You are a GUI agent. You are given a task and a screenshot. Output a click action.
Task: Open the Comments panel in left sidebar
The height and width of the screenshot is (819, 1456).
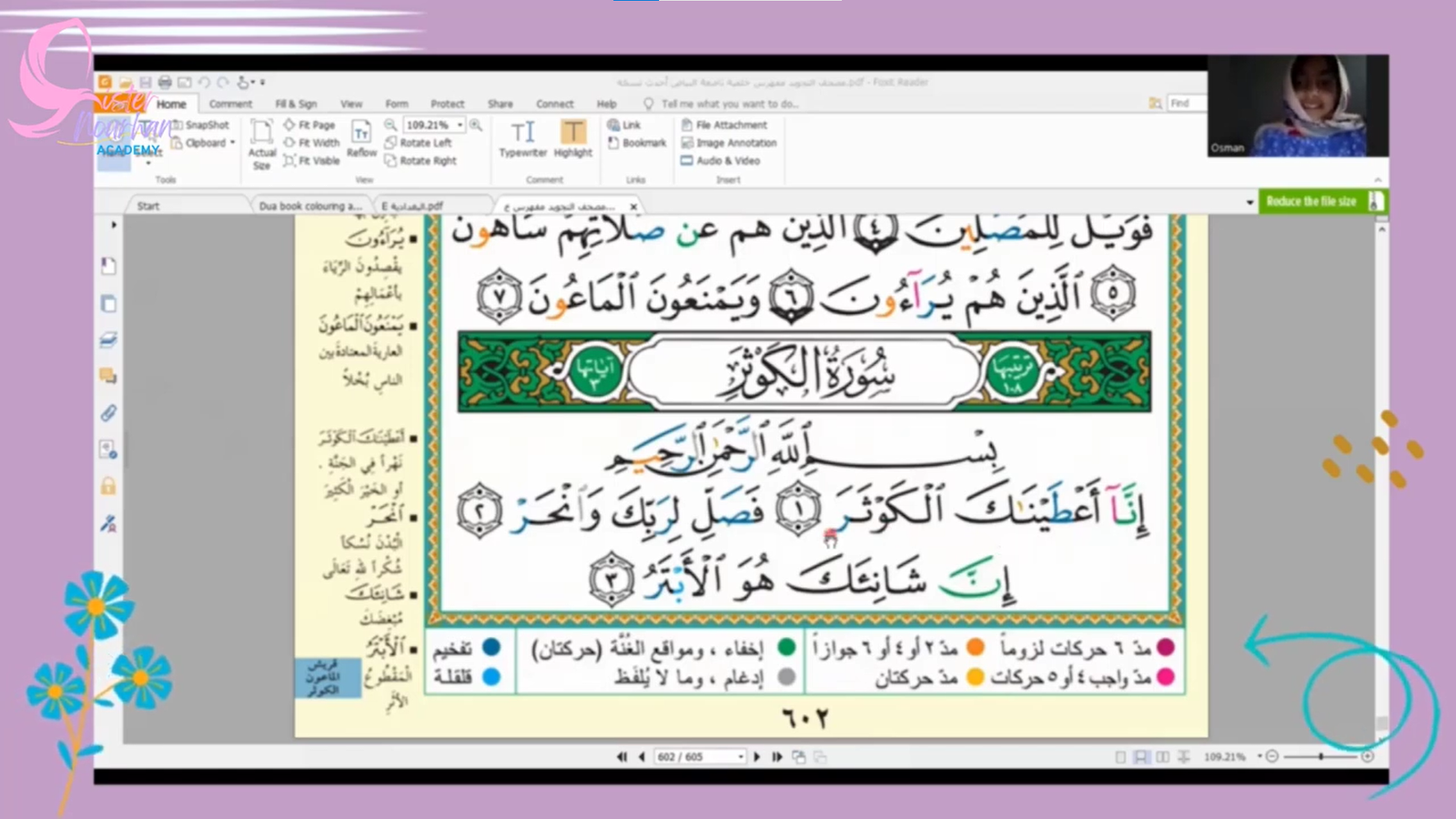pyautogui.click(x=108, y=376)
